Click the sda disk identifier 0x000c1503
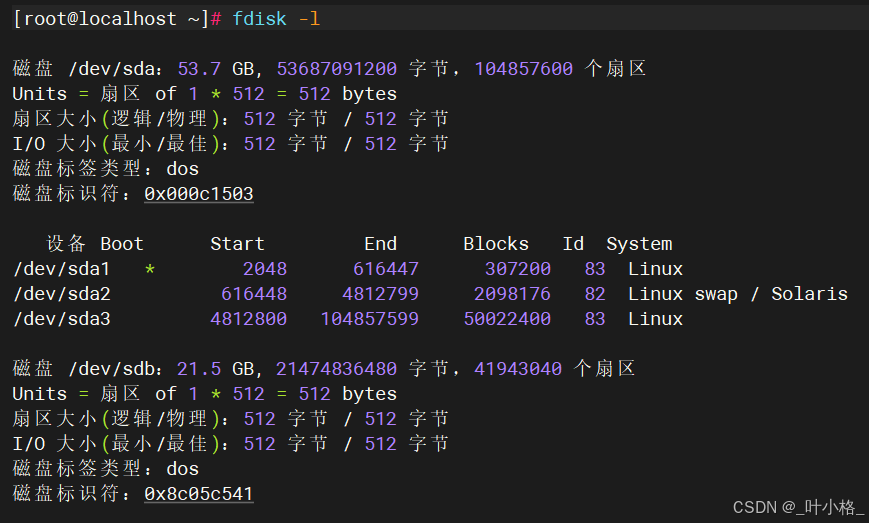Viewport: 869px width, 523px height. (198, 194)
